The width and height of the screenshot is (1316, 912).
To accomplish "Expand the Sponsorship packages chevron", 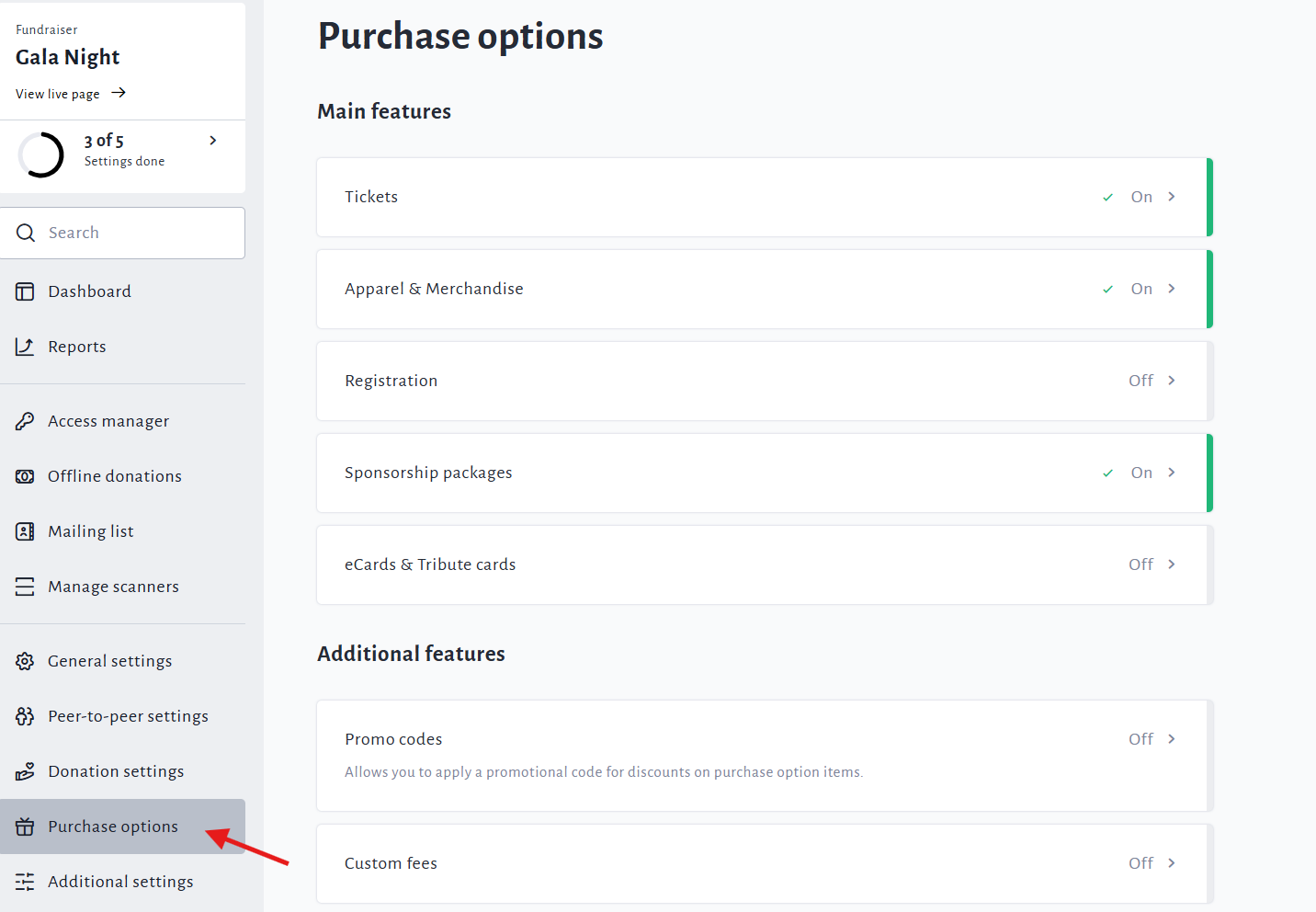I will [1172, 473].
